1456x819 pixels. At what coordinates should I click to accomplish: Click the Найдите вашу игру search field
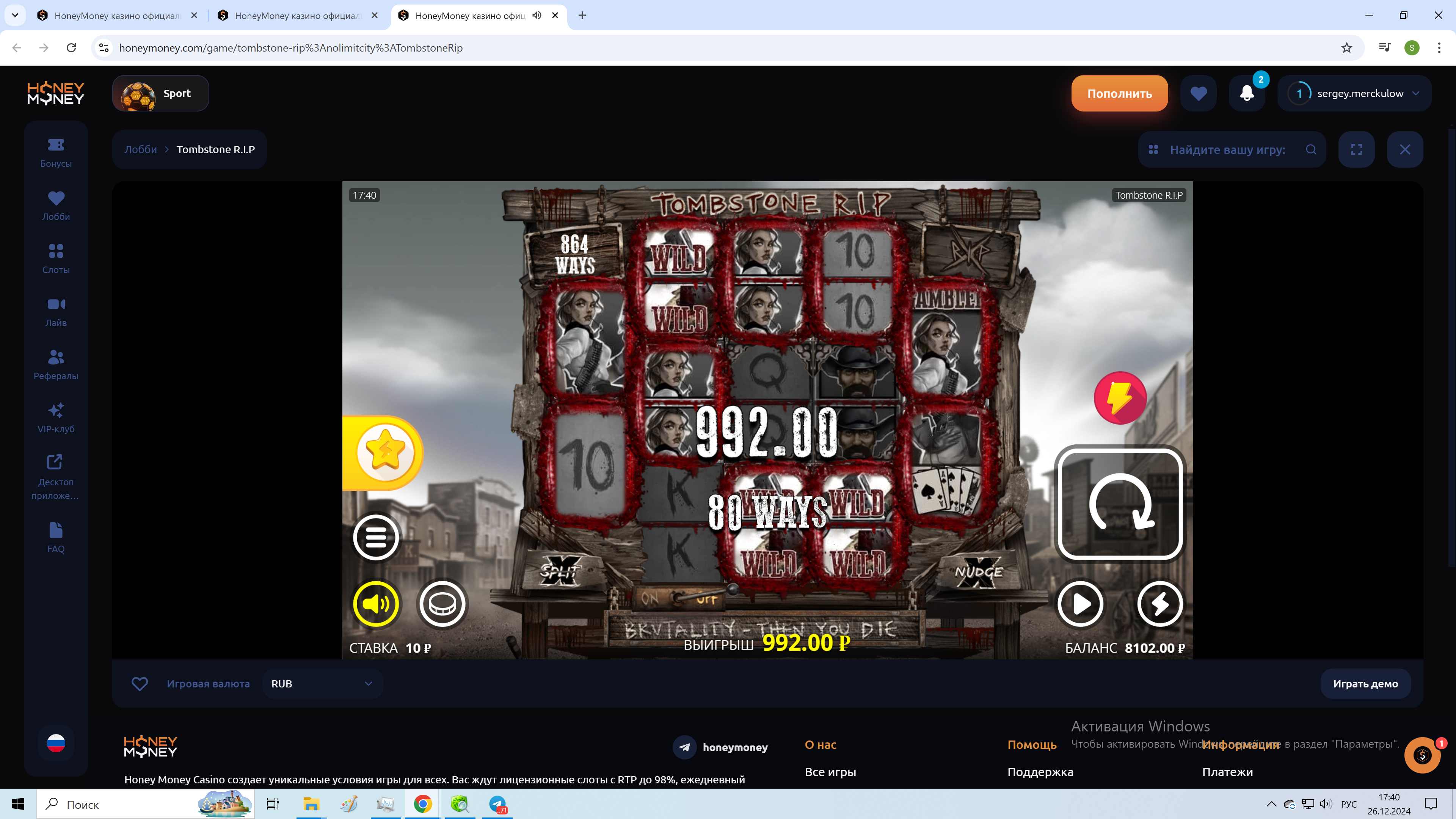tap(1227, 150)
